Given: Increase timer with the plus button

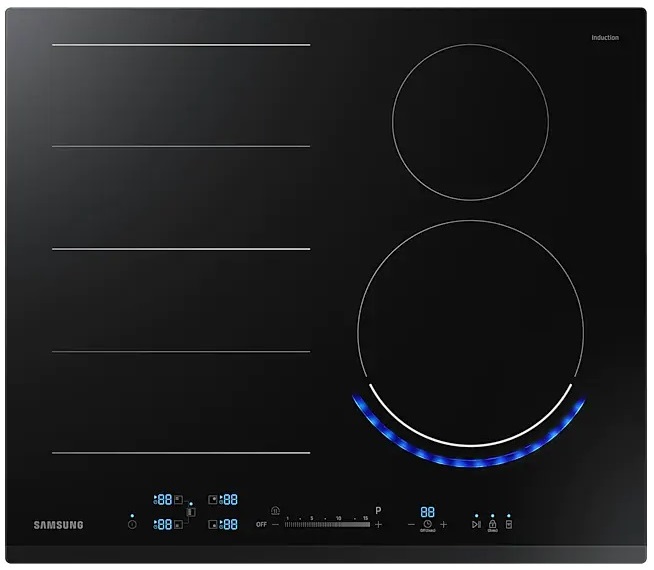Looking at the screenshot, I should pyautogui.click(x=444, y=524).
